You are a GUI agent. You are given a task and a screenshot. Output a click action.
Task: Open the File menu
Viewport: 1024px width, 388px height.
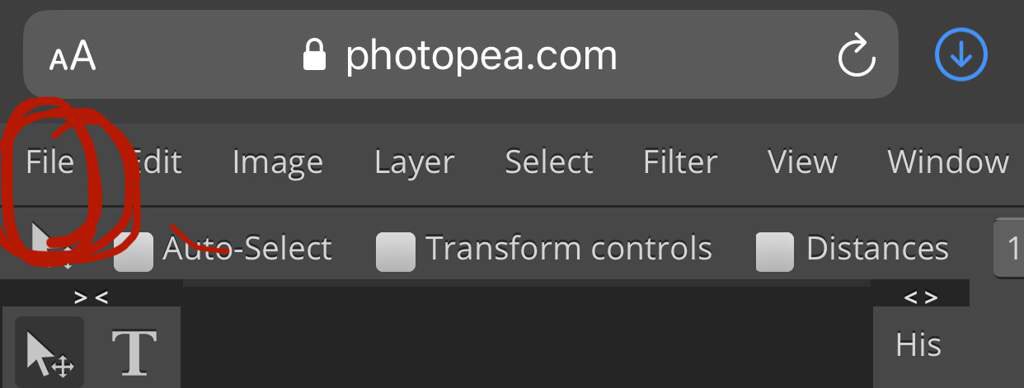[50, 162]
